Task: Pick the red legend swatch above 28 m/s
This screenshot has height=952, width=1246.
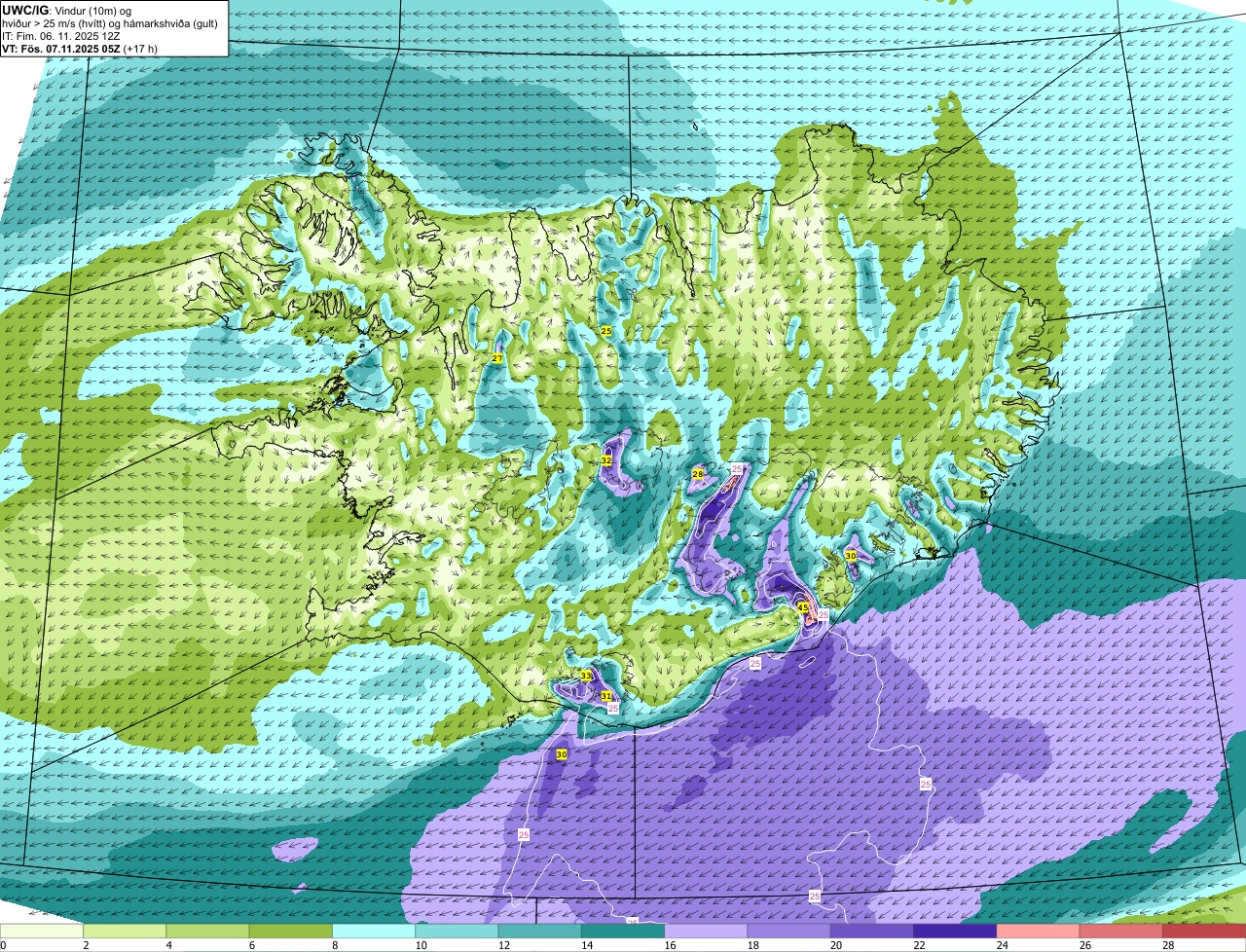Action: (1204, 932)
